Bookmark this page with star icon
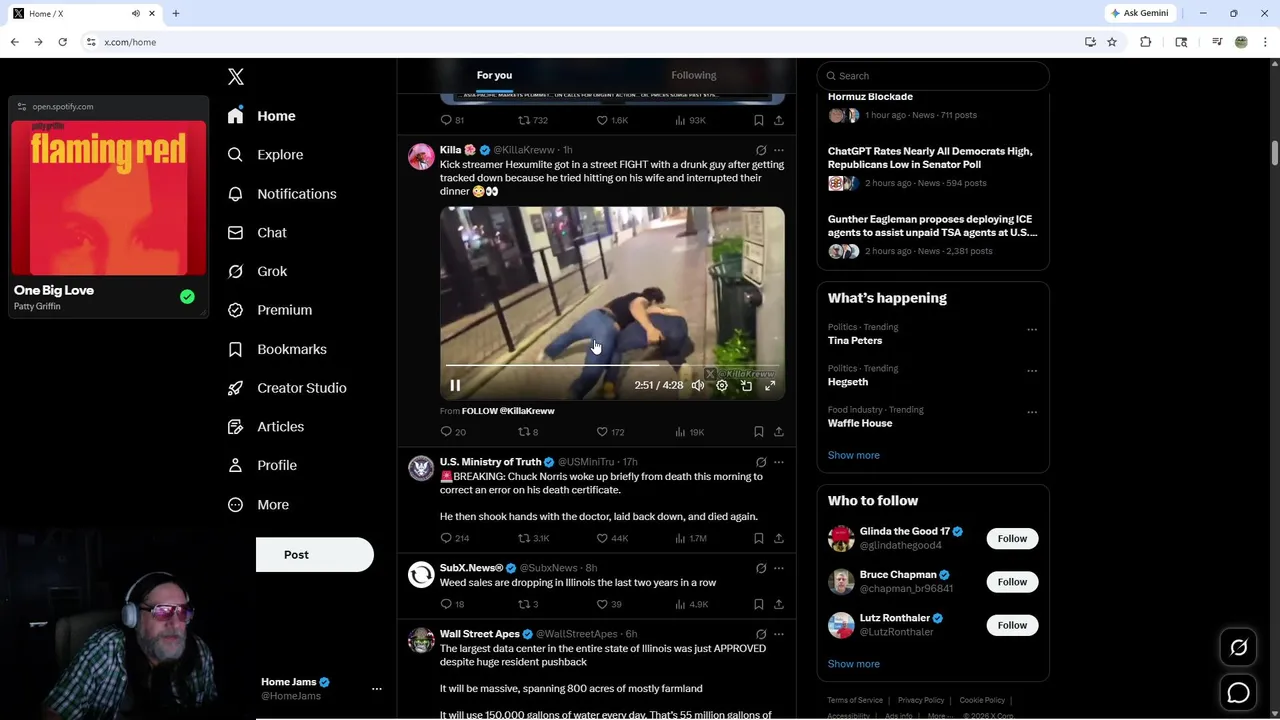Viewport: 1280px width, 720px height. [1112, 42]
